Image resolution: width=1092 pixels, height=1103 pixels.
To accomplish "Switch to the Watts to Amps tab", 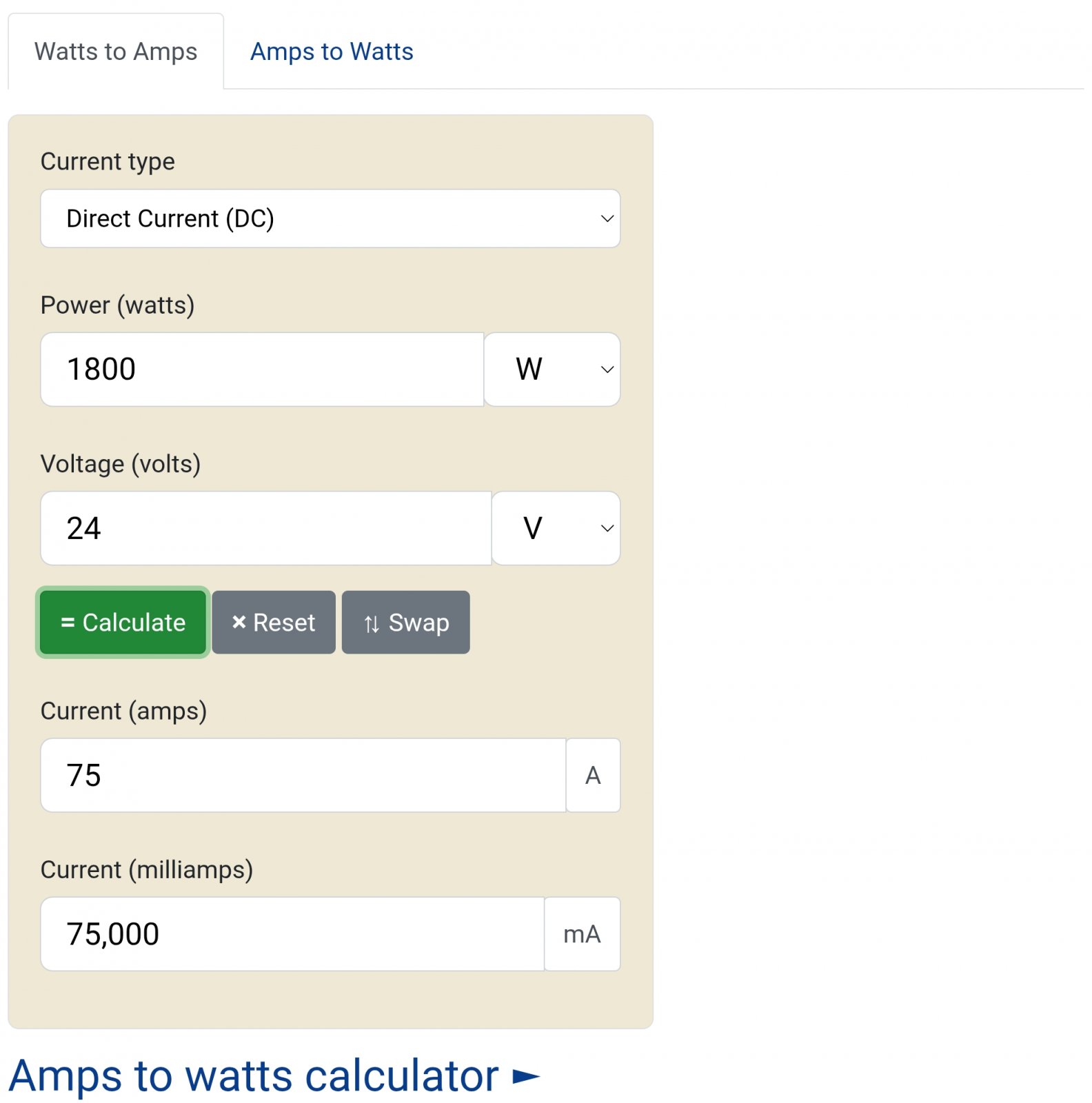I will coord(116,52).
